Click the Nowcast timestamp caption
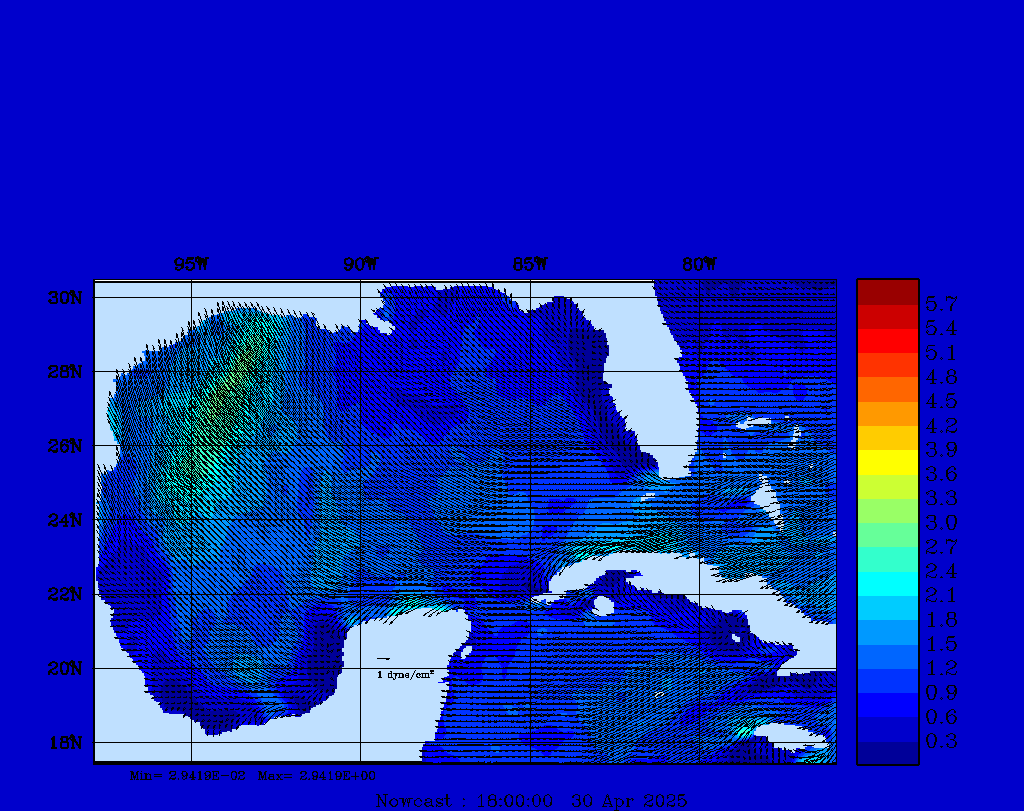 530,800
